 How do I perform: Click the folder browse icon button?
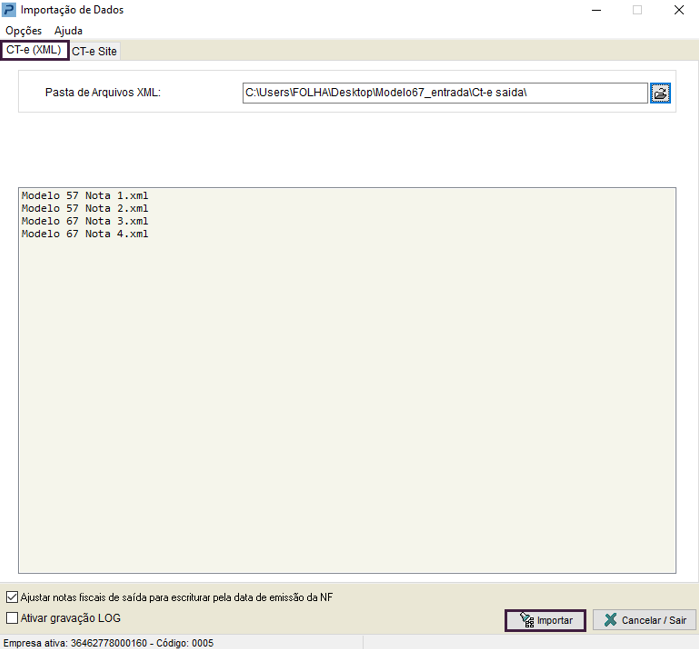[x=660, y=93]
